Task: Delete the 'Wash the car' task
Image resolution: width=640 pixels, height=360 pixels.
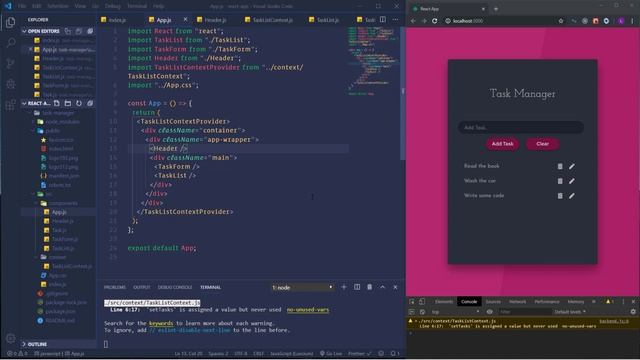Action: (560, 181)
